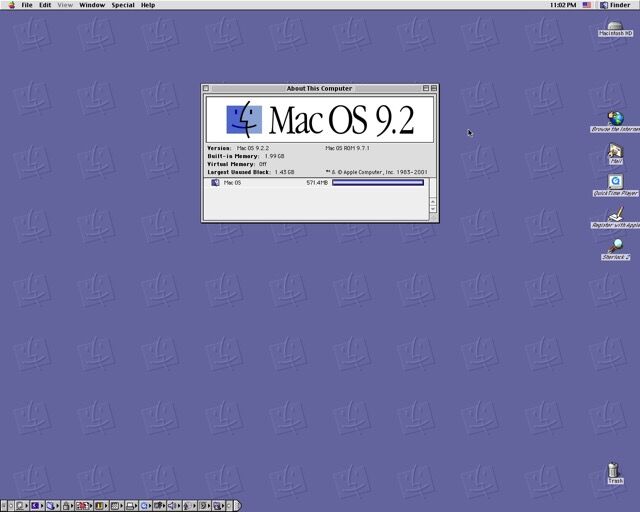Open the File Sharing Control Strip module
Image resolution: width=640 pixels, height=512 pixels.
(x=52, y=506)
